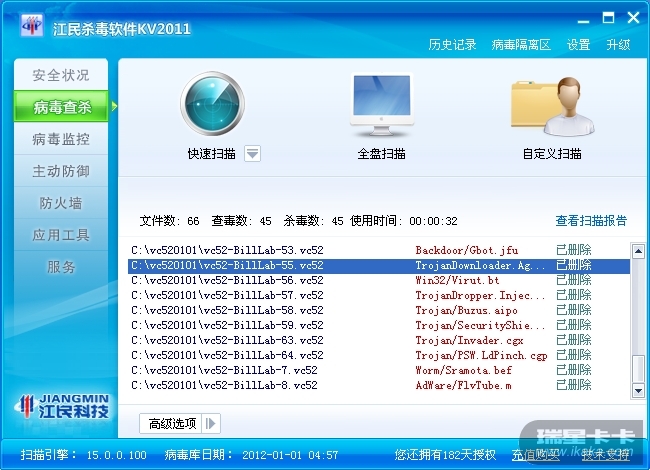Screen dimensions: 650x470
Task: Click results list scrollbar thumb
Action: (638, 368)
